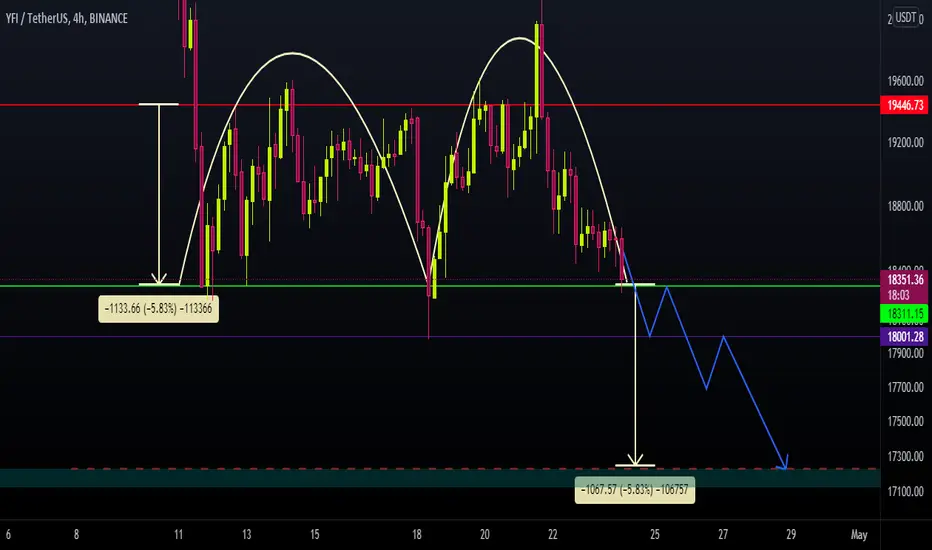Image resolution: width=932 pixels, height=550 pixels.
Task: Click the date 8 on time axis
Action: tap(76, 535)
